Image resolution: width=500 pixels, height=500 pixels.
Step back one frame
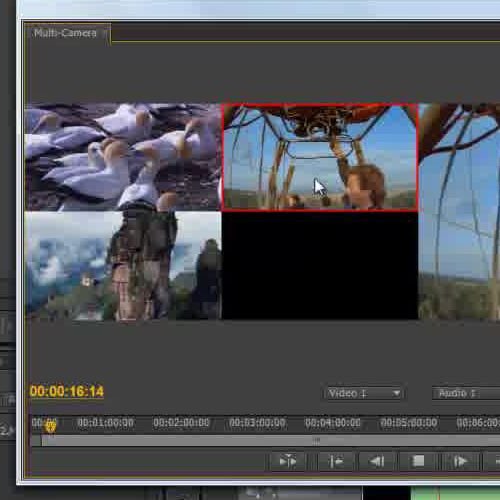click(x=377, y=461)
